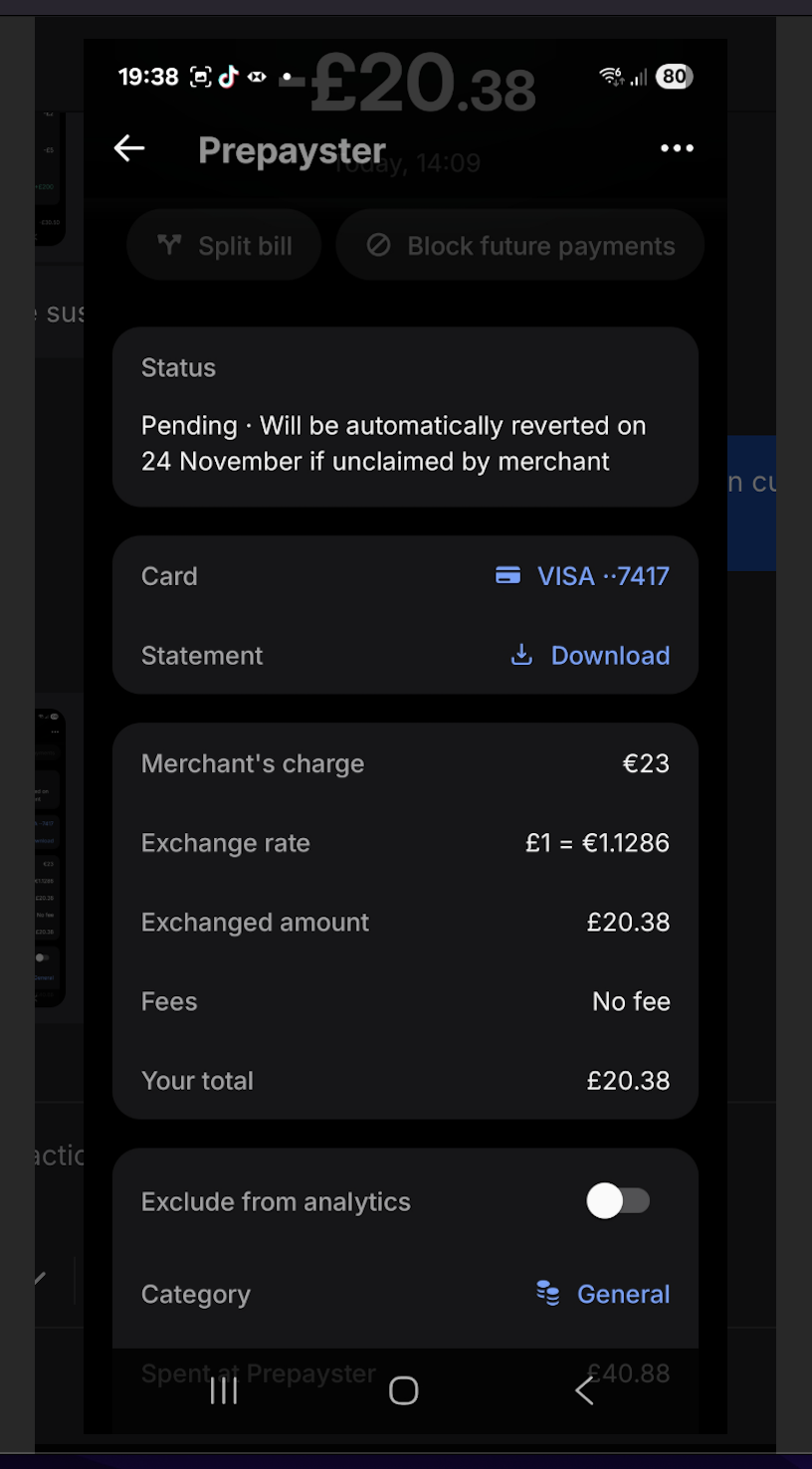Tap the Split bill button
812x1469 pixels.
click(225, 246)
